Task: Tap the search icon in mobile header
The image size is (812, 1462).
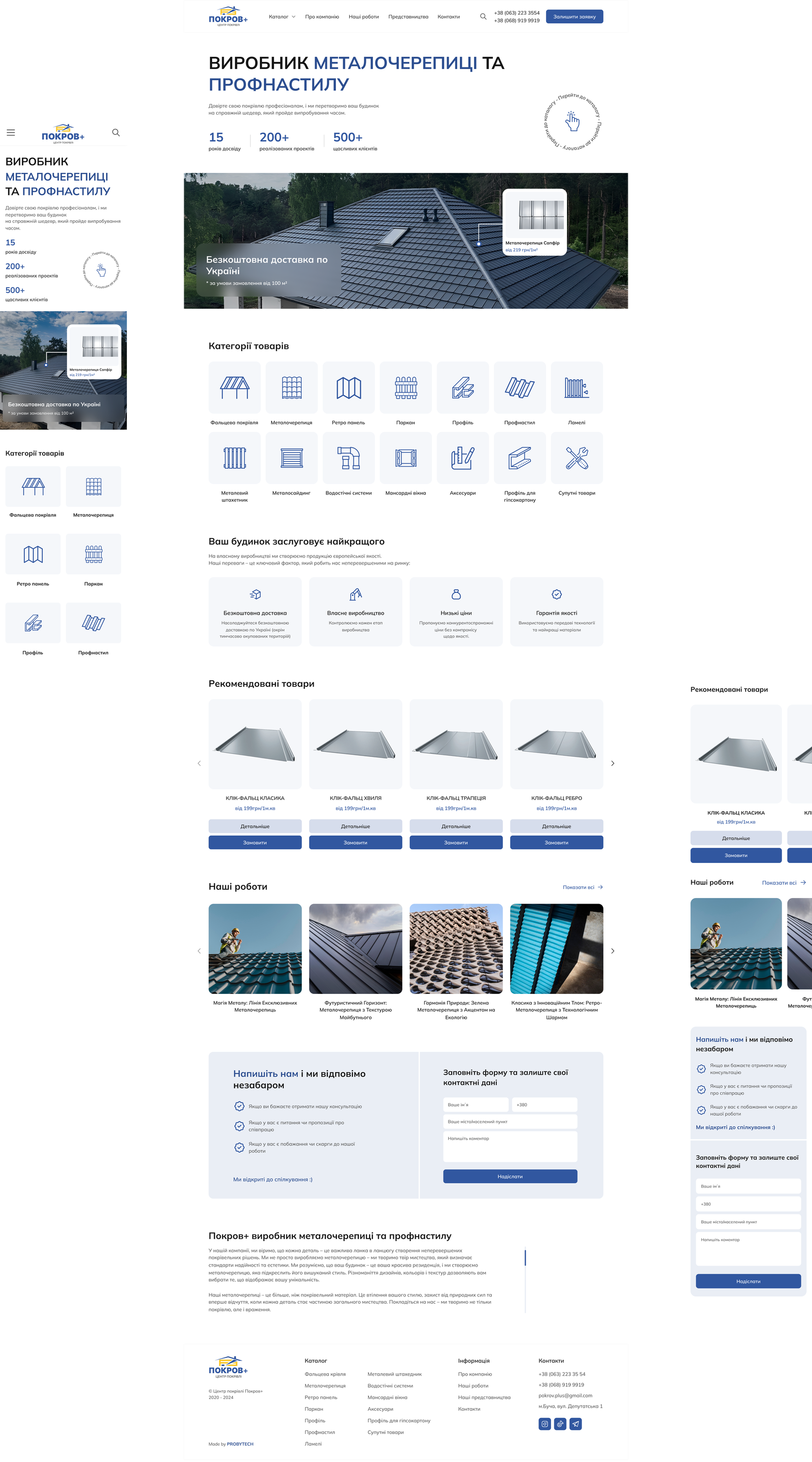Action: (x=116, y=132)
